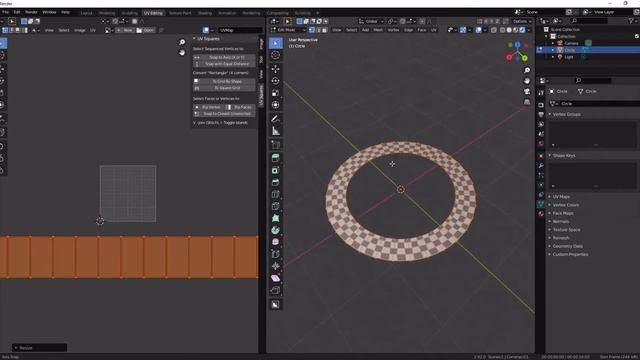640x360 pixels.
Task: Select the Bevel tool
Action: (x=276, y=182)
